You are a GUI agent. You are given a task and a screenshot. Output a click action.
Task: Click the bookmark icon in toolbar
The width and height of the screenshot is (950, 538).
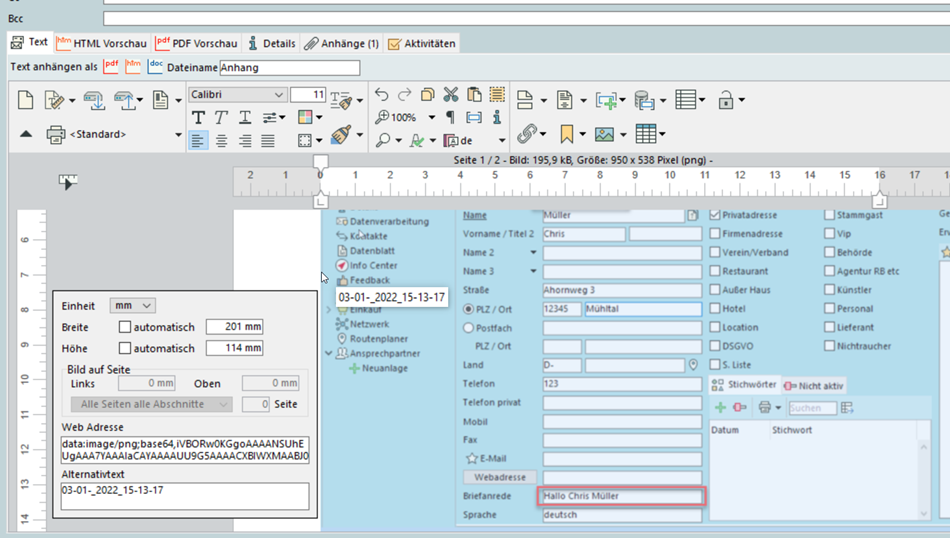click(566, 134)
